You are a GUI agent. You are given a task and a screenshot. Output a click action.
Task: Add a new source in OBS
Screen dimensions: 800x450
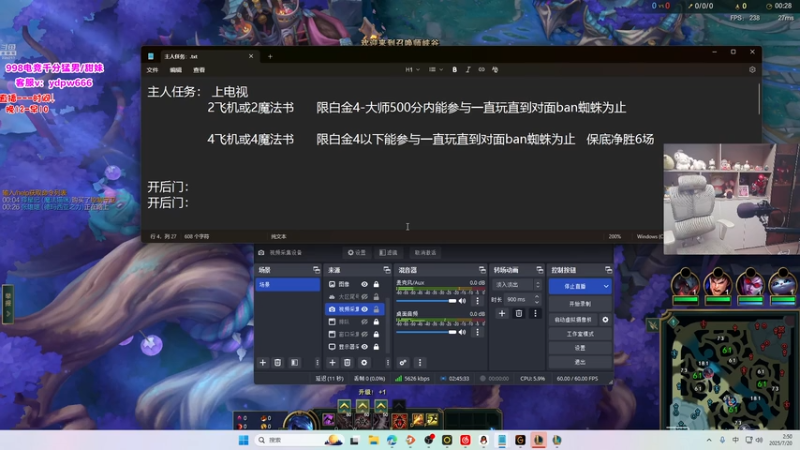[x=332, y=363]
